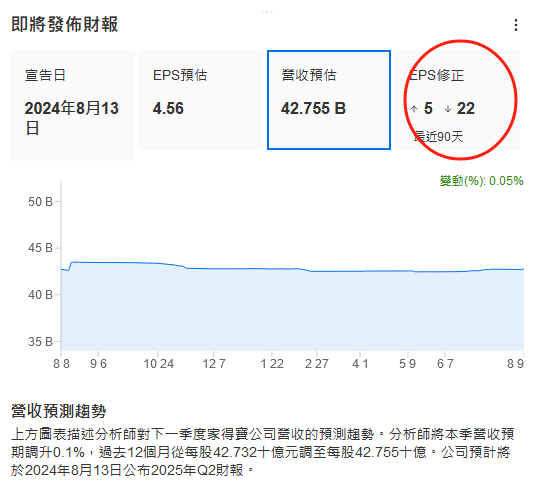This screenshot has width=536, height=483.
Task: Select the EPS修正 revisions card
Action: 457,100
